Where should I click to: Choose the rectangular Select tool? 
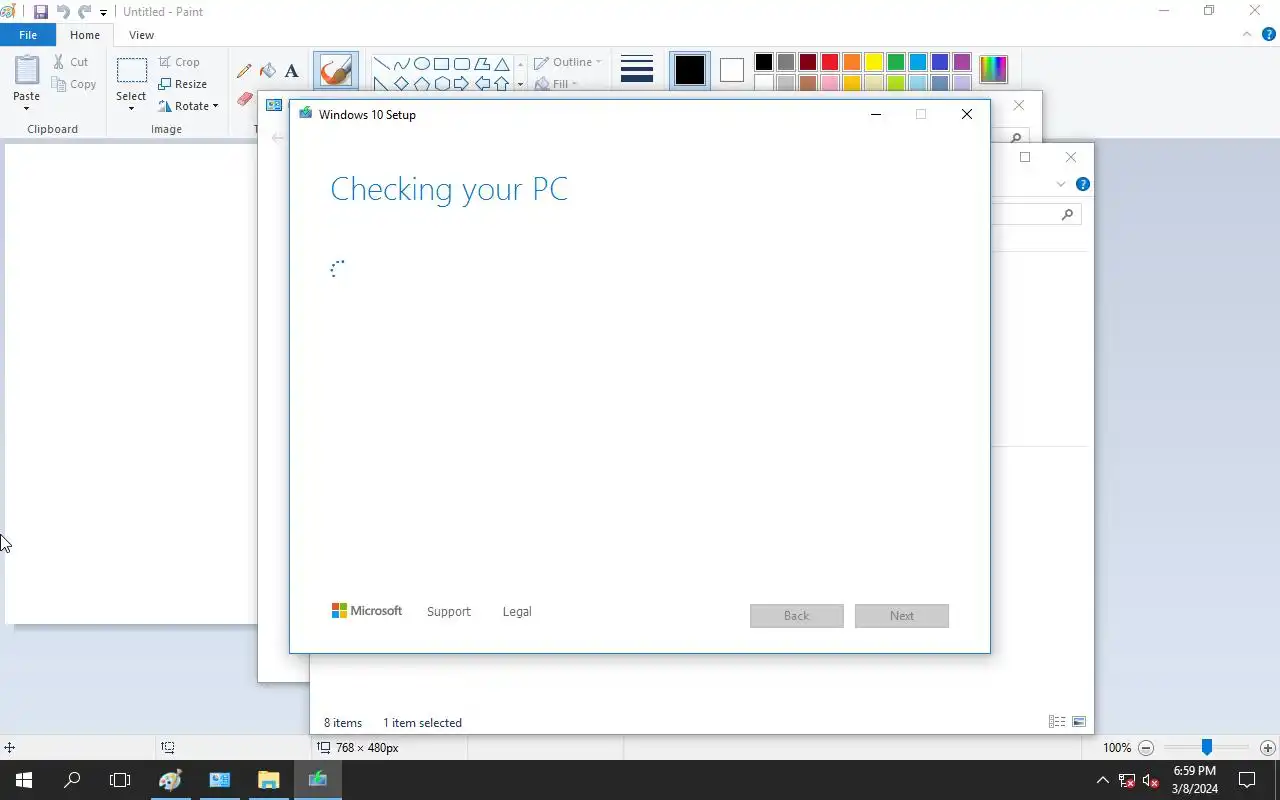131,71
